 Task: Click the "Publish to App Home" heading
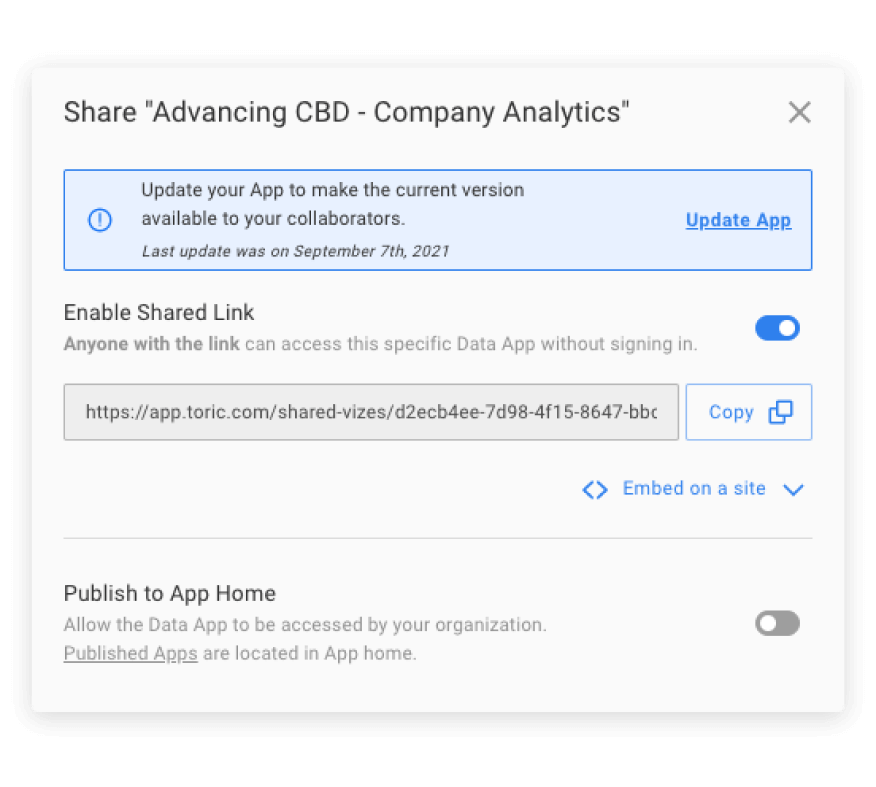[169, 593]
